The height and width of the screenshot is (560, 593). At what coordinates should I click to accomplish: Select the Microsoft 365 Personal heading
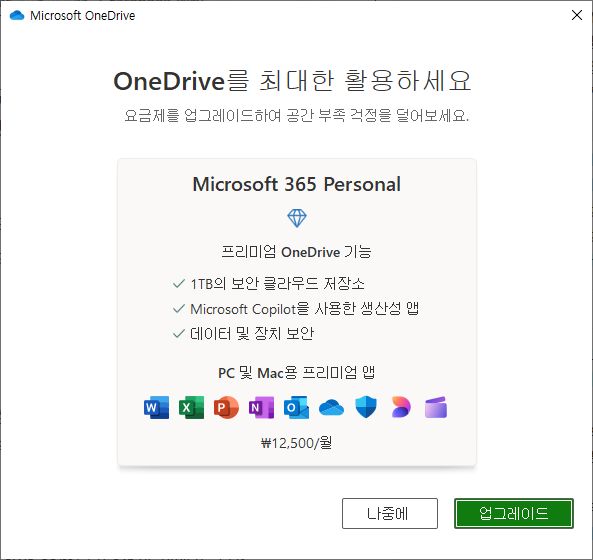[x=297, y=185]
